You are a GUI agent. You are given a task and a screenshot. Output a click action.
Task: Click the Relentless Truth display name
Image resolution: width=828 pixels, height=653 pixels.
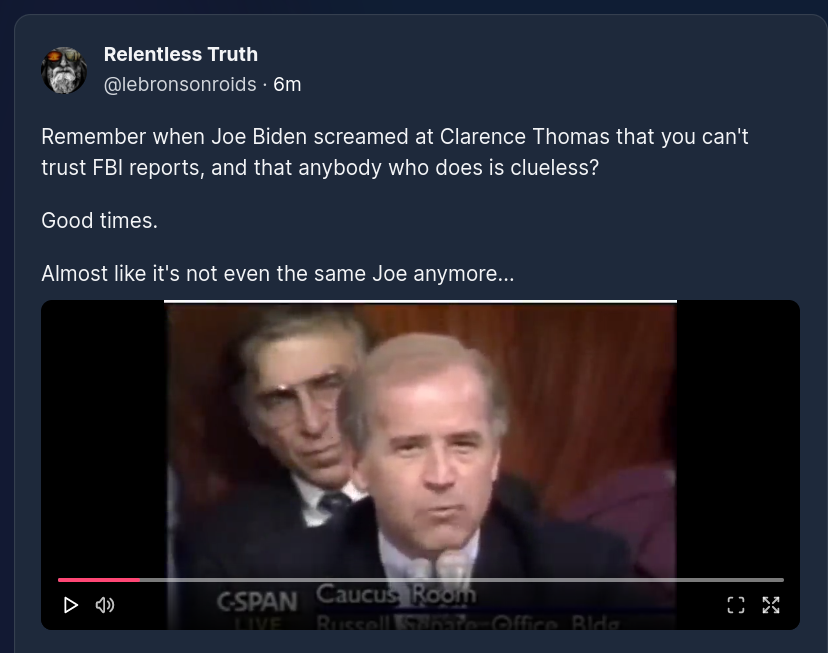(181, 54)
